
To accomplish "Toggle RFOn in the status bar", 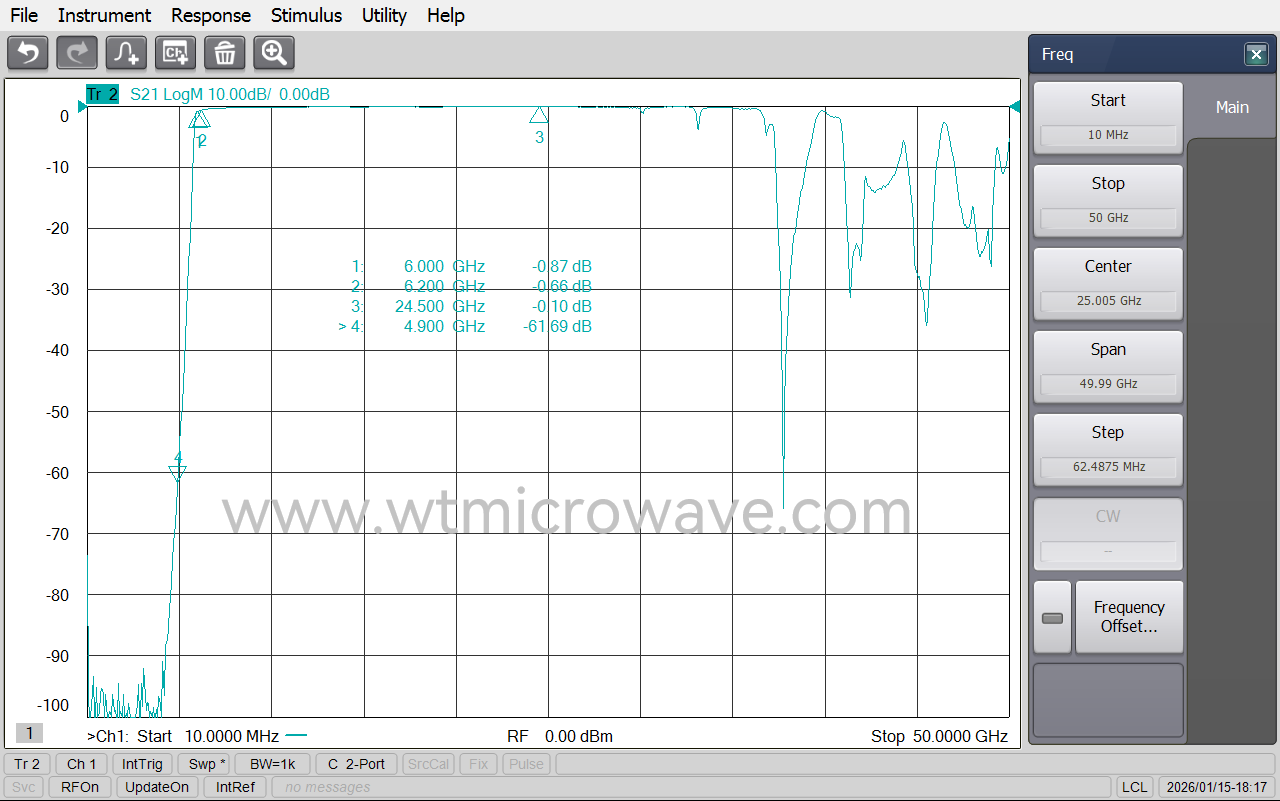I will tap(79, 787).
